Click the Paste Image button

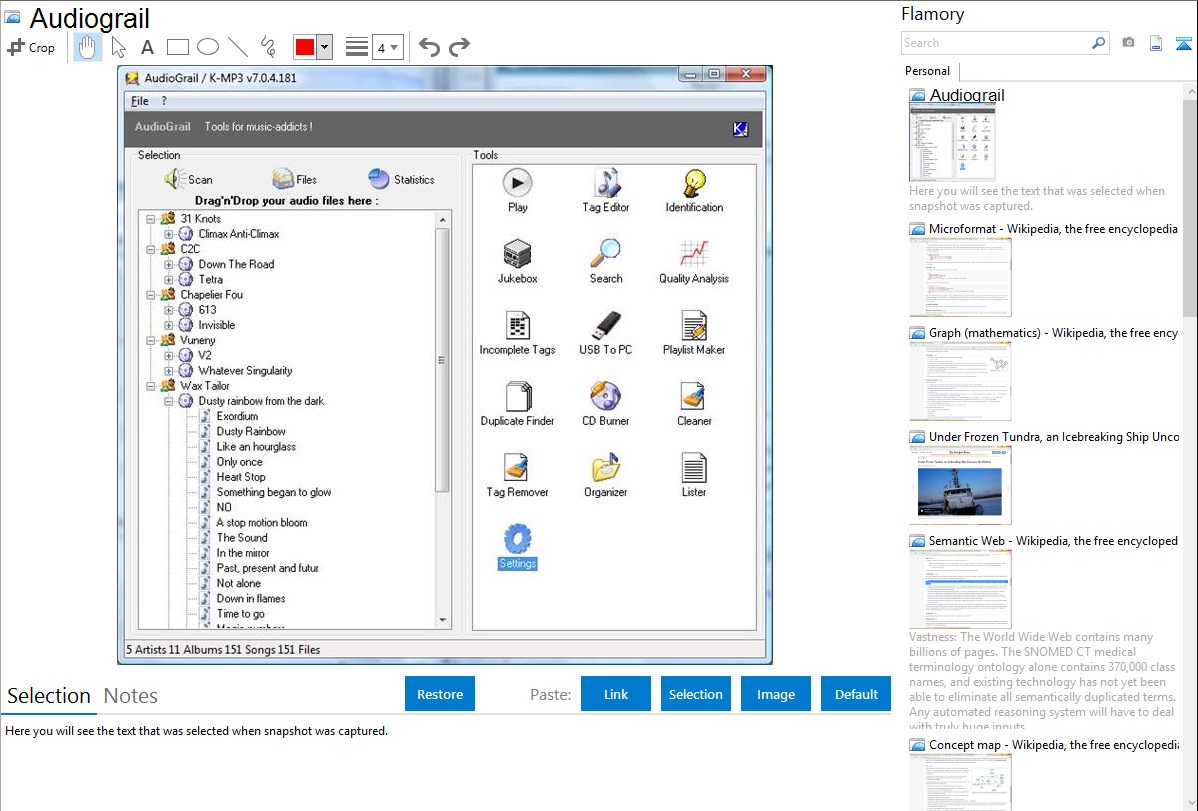click(x=775, y=694)
